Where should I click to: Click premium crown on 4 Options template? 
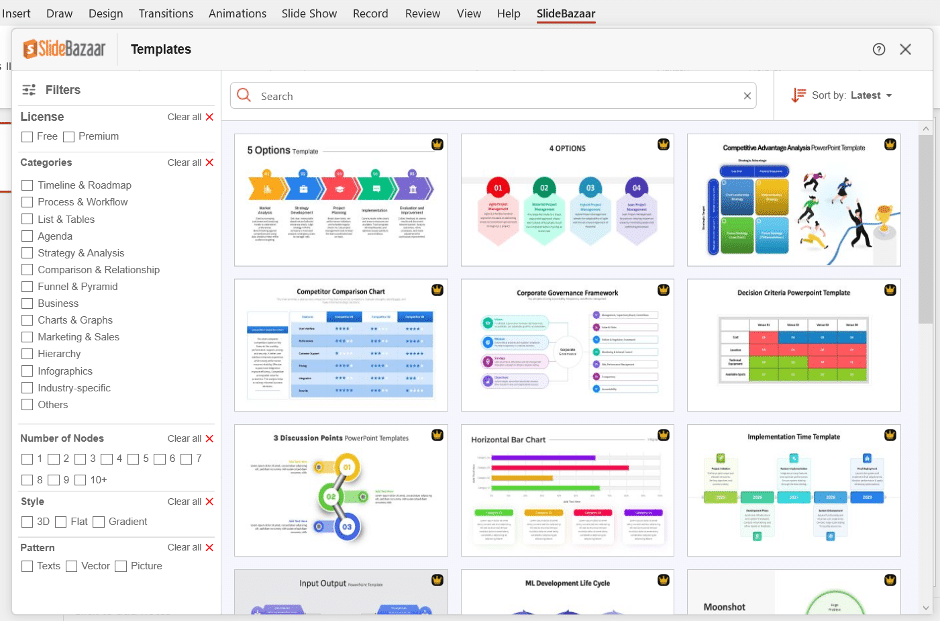click(663, 144)
